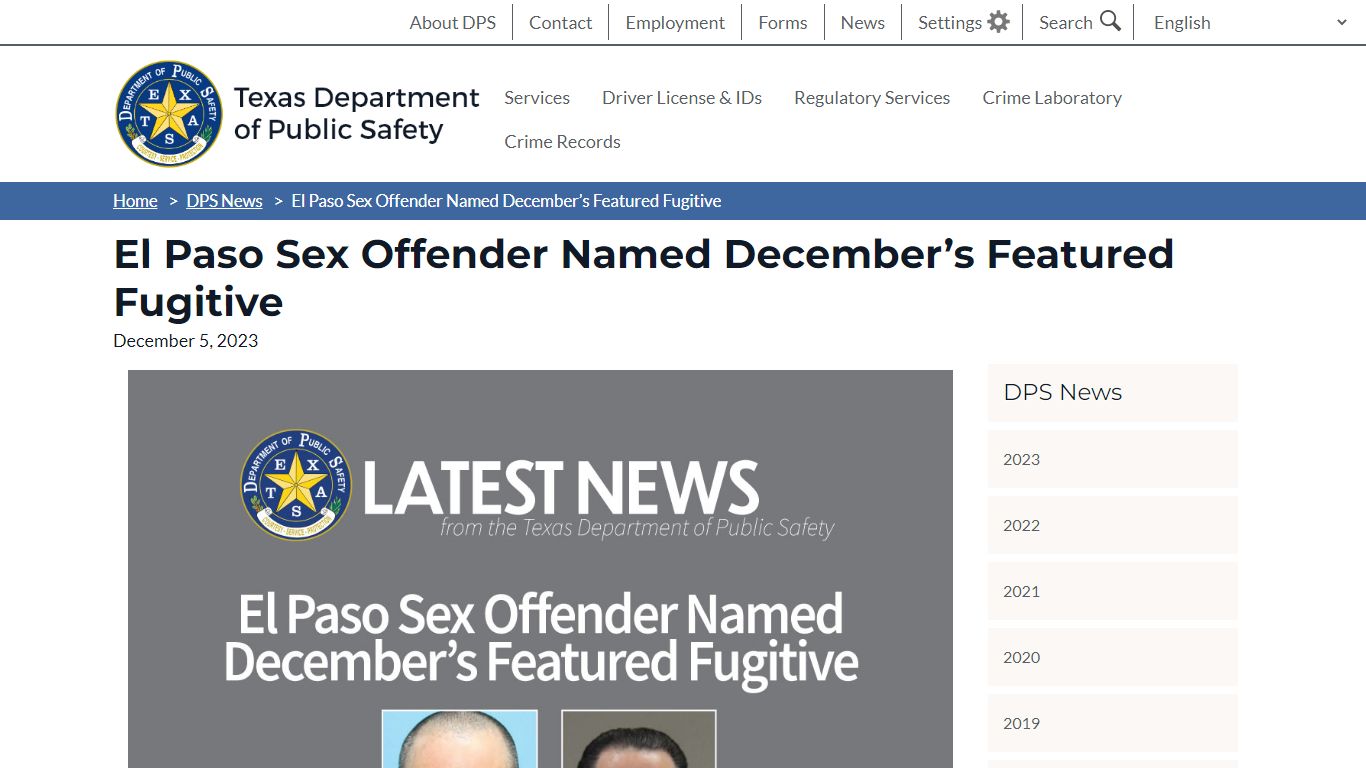Screen dimensions: 1366x768
Task: Select 2020 in the news archive
Action: (x=1113, y=657)
